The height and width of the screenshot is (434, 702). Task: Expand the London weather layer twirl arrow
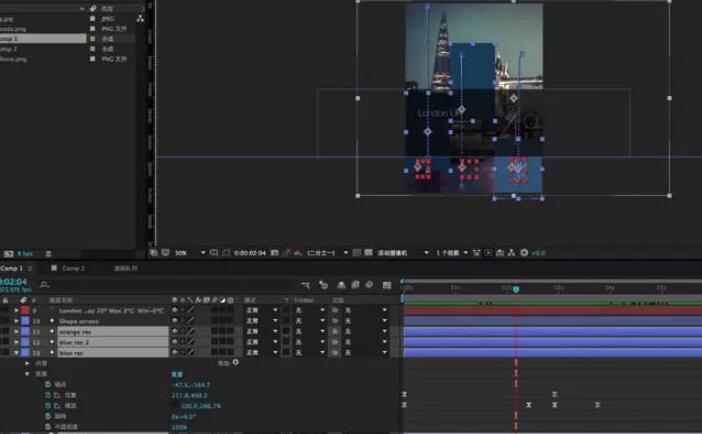pos(17,310)
